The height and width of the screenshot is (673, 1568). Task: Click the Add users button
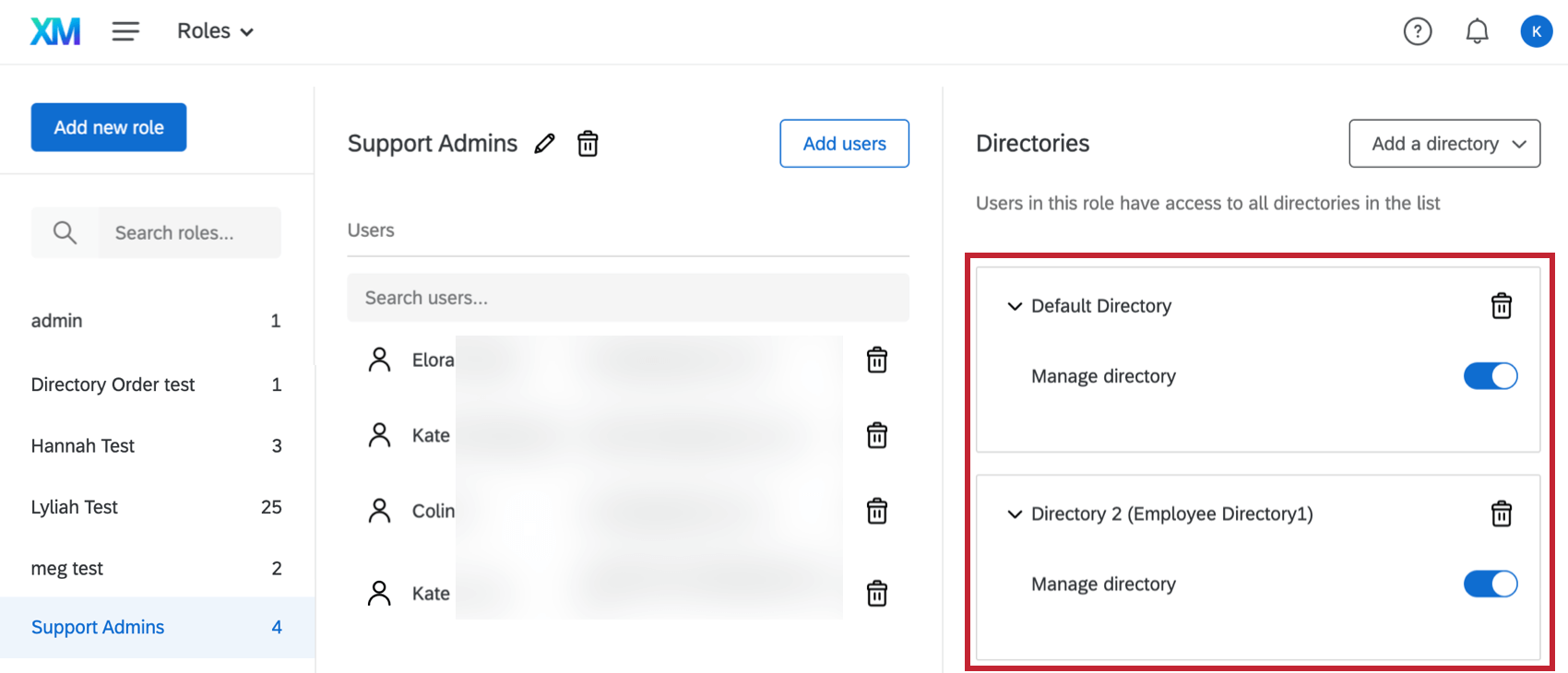[x=844, y=144]
